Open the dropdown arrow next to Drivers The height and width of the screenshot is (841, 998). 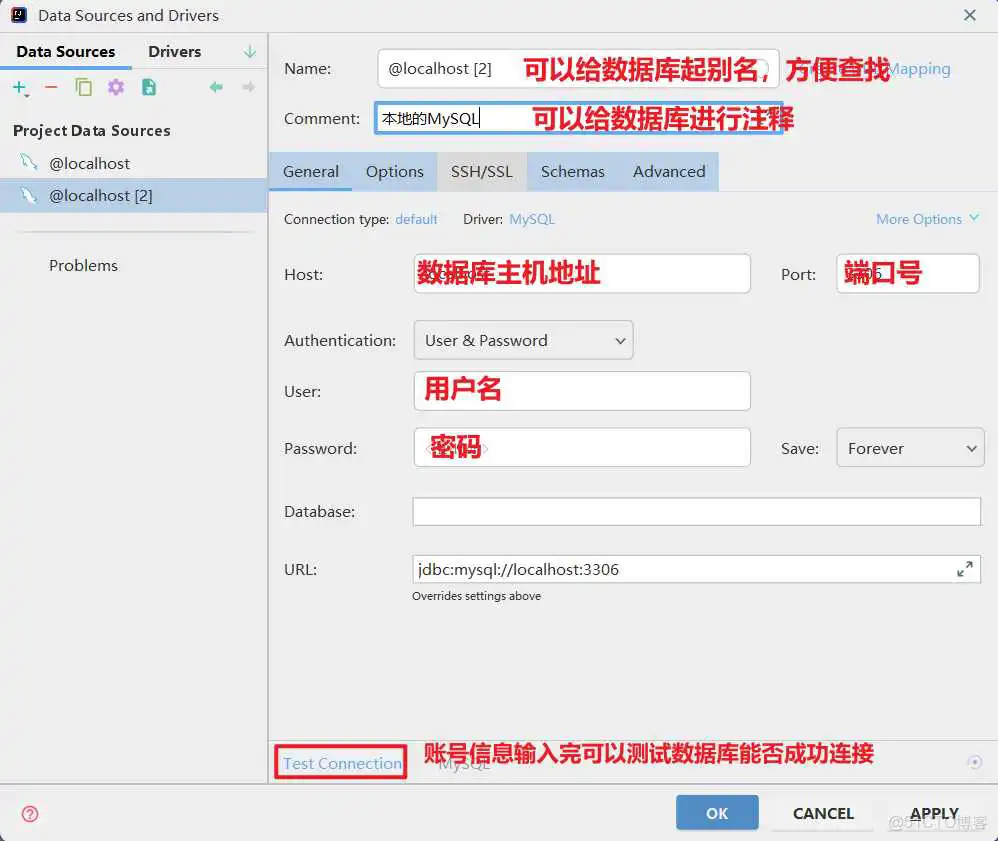pos(248,51)
